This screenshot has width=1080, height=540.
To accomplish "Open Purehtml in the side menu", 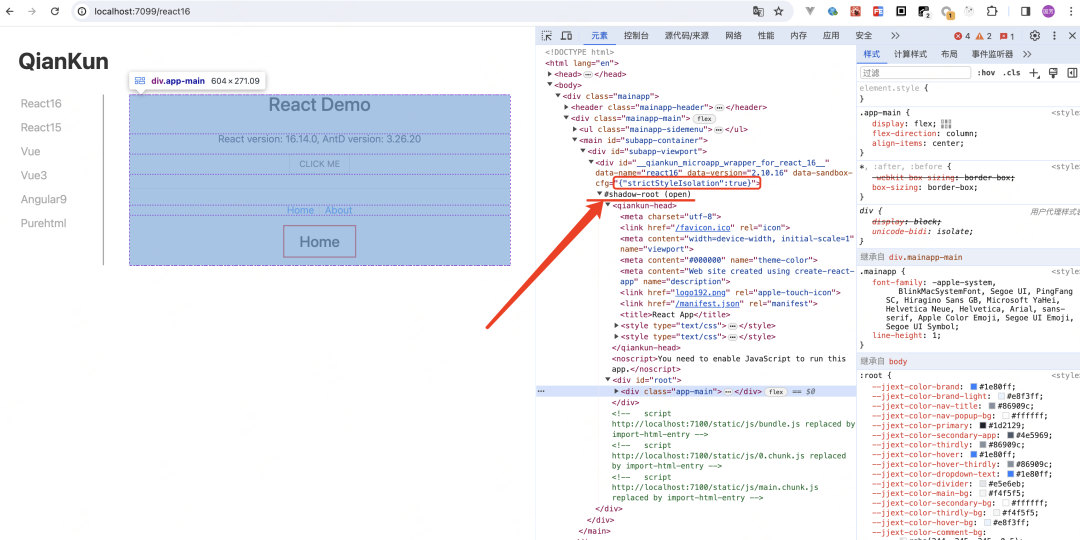I will 43,223.
